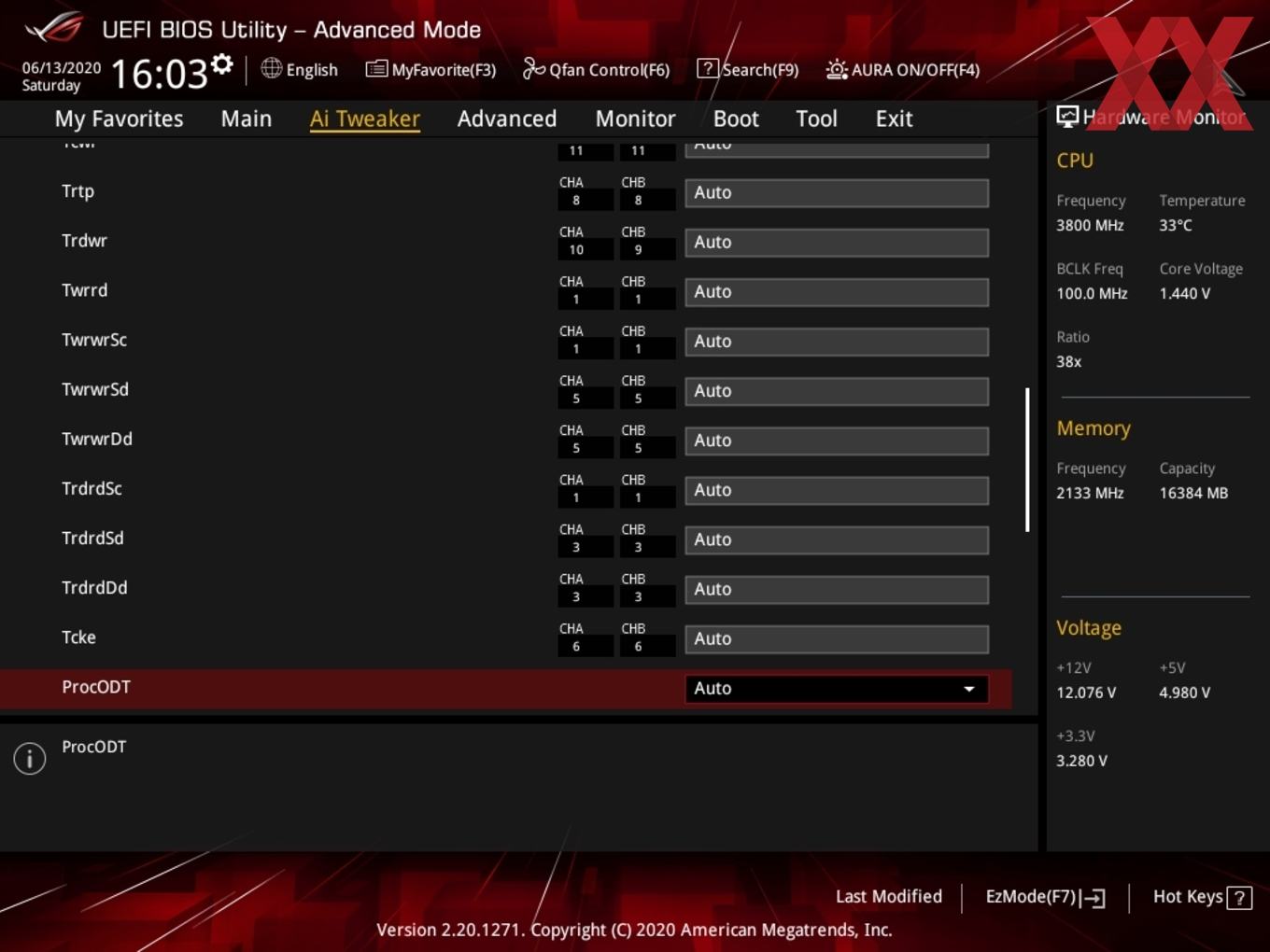Click the settings list scrollbar thumb
The image size is (1270, 952).
point(1027,460)
